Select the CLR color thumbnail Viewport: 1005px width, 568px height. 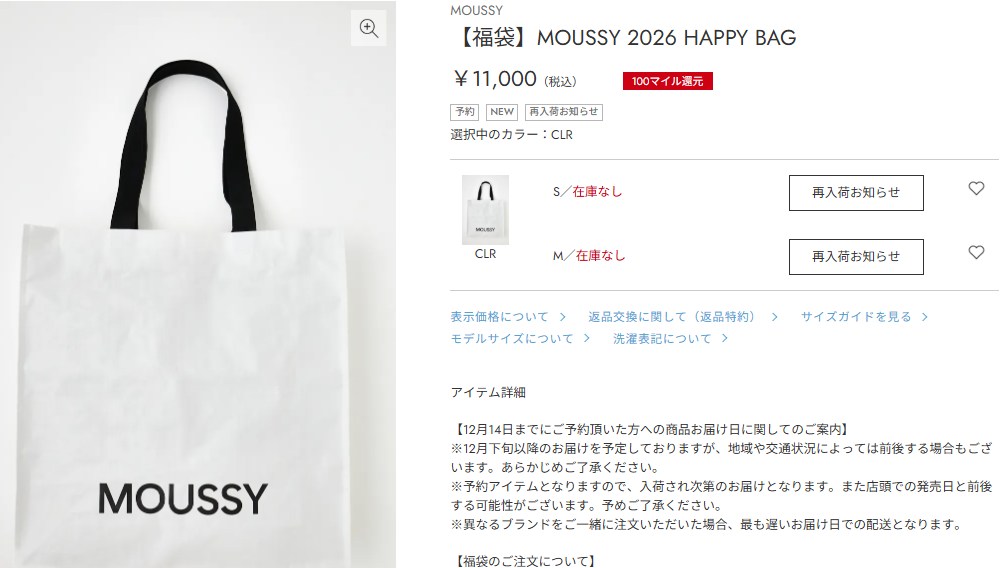[485, 210]
